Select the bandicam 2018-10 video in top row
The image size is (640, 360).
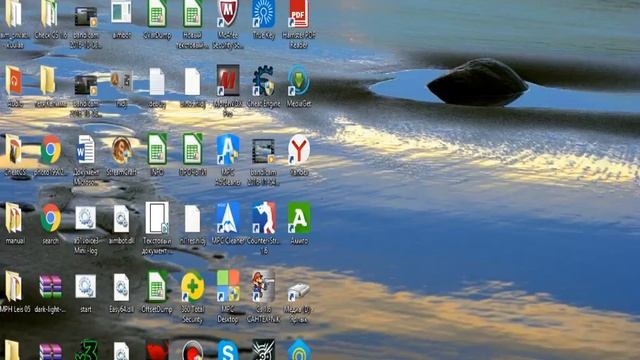tap(86, 16)
